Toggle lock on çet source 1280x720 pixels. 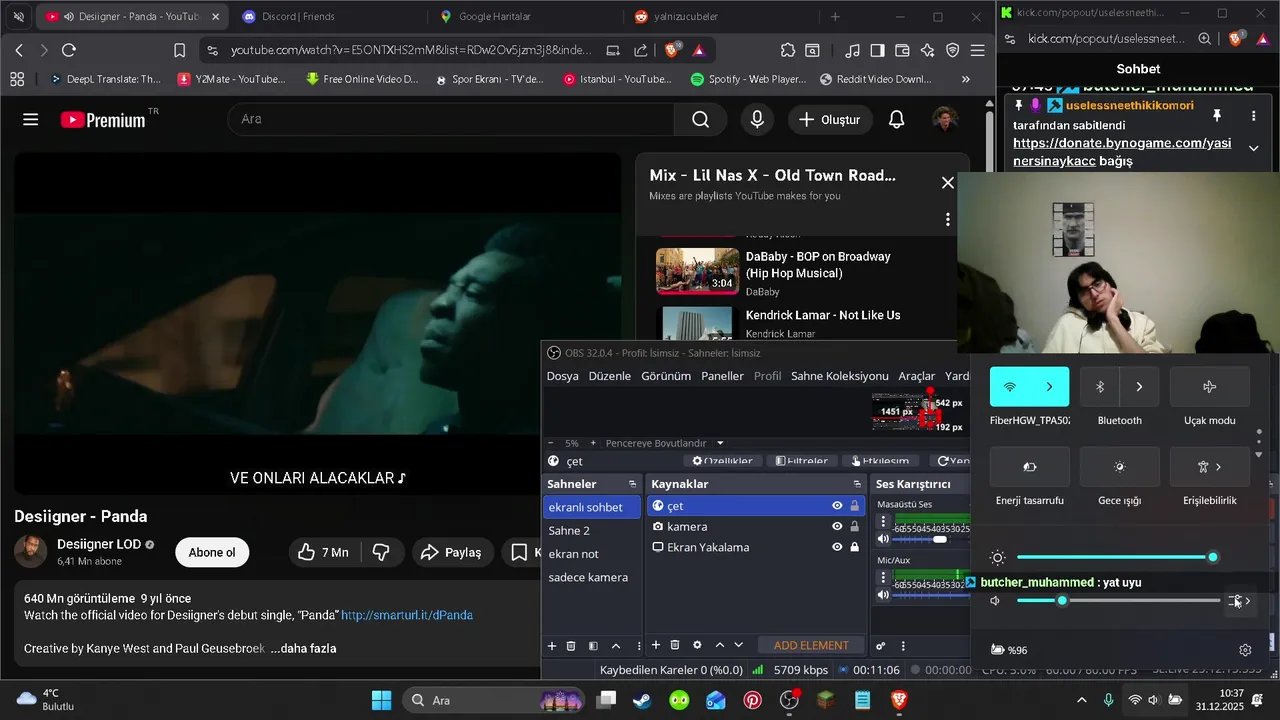point(854,506)
